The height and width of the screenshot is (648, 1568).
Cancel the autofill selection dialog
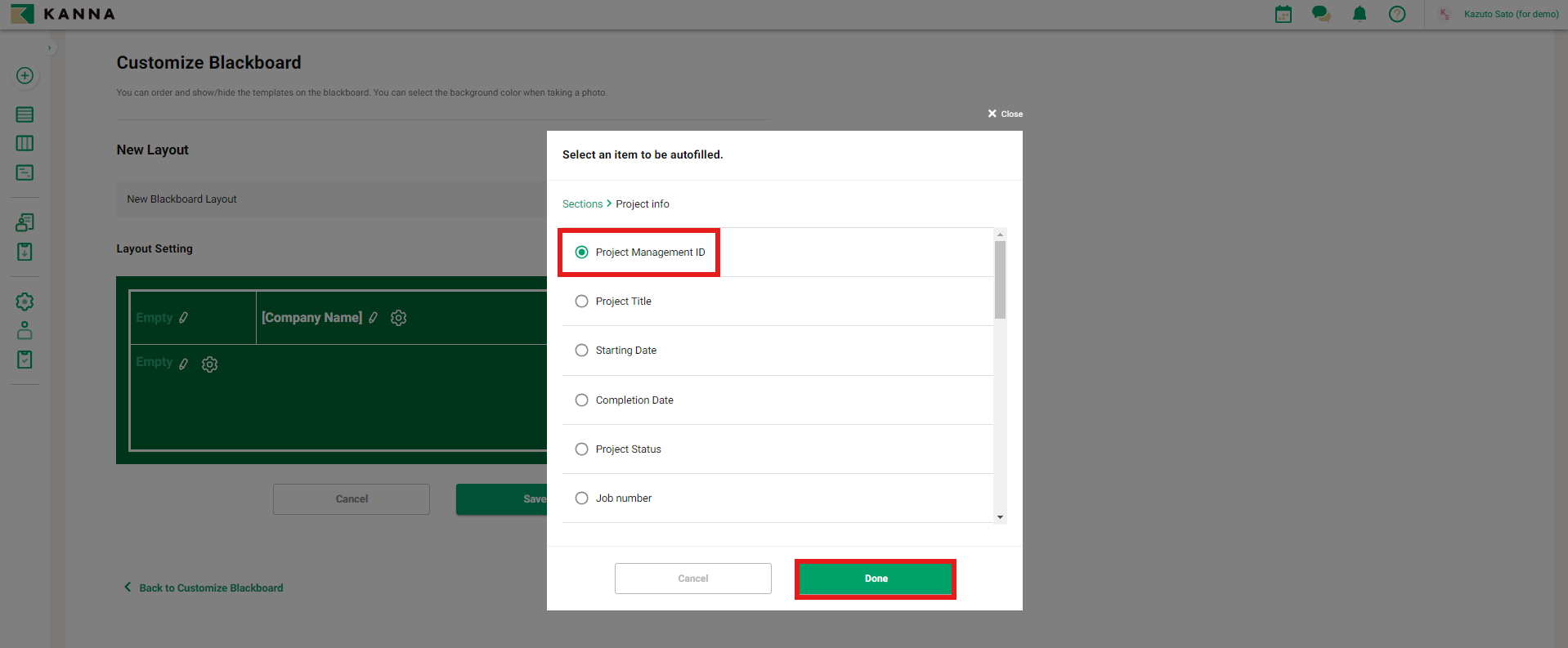[x=692, y=579]
